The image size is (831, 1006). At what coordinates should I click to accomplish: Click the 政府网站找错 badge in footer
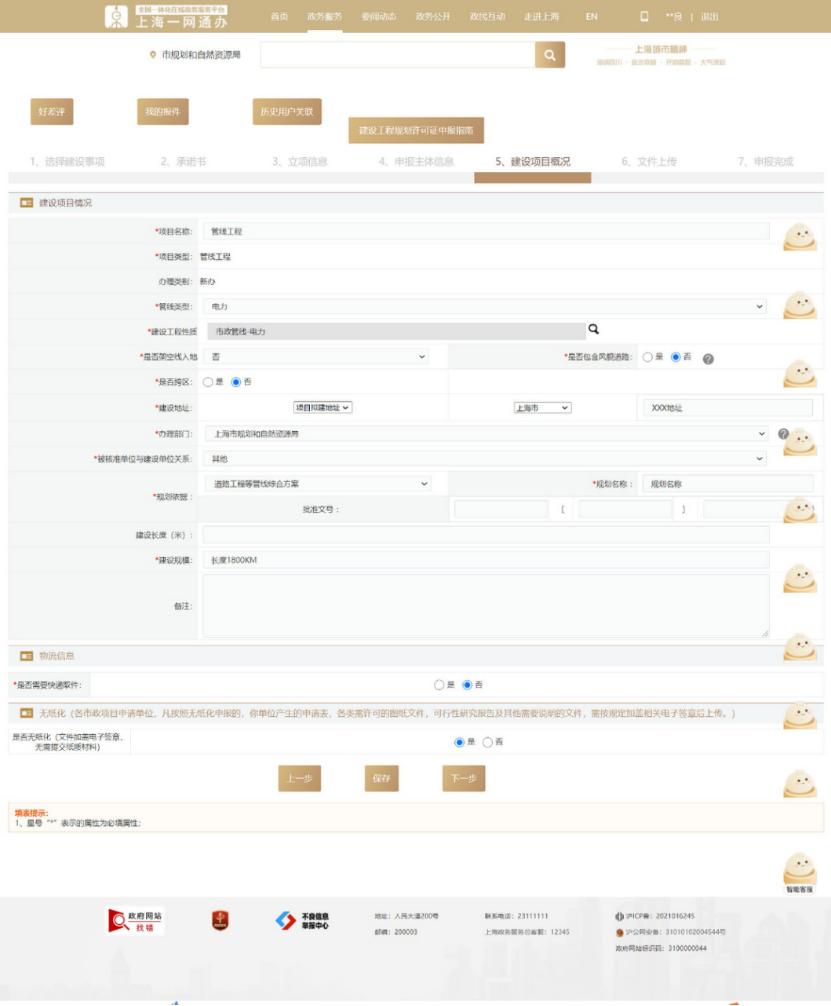(x=135, y=922)
